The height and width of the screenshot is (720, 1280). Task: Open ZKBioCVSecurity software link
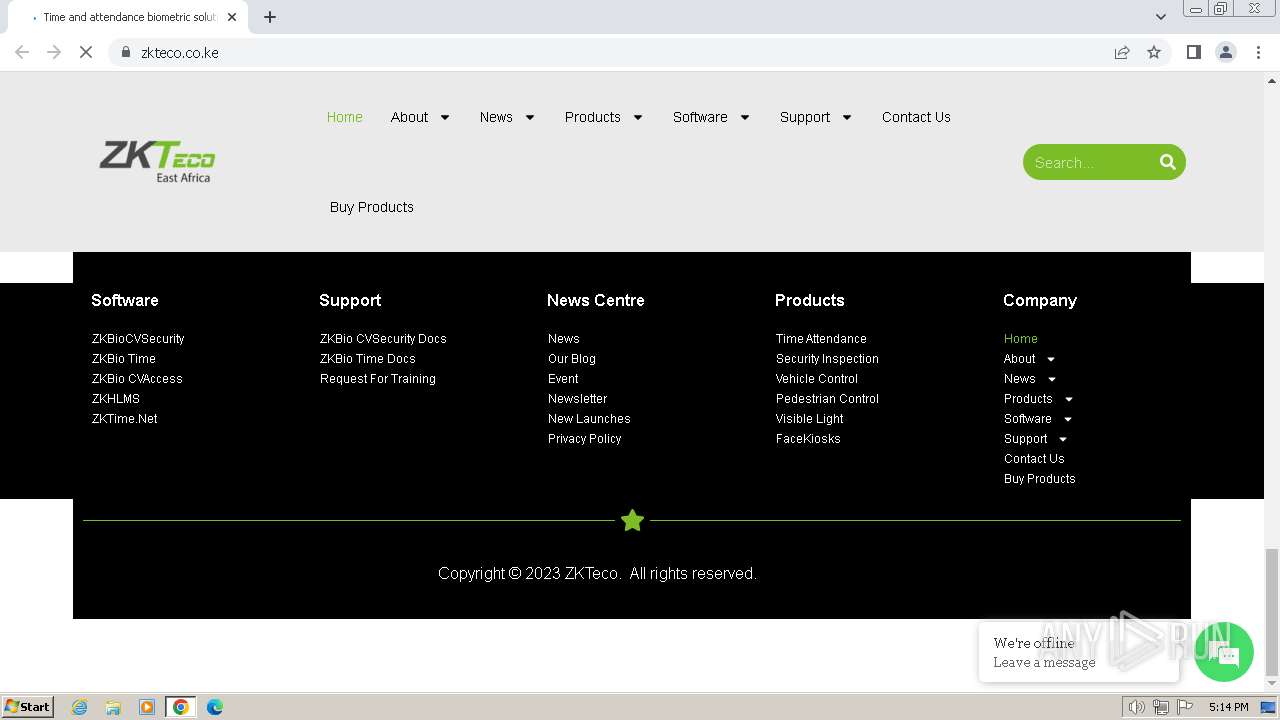coord(138,339)
